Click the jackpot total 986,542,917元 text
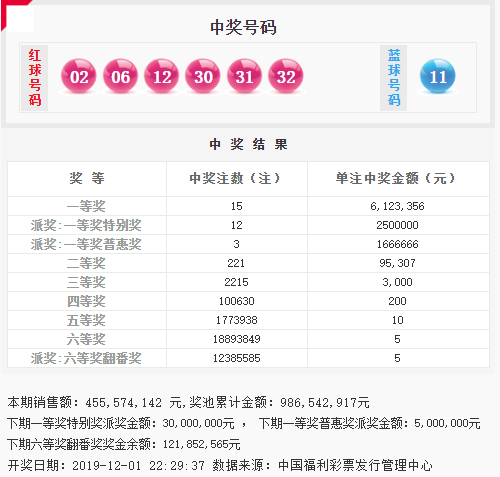The height and width of the screenshot is (477, 500). click(325, 403)
